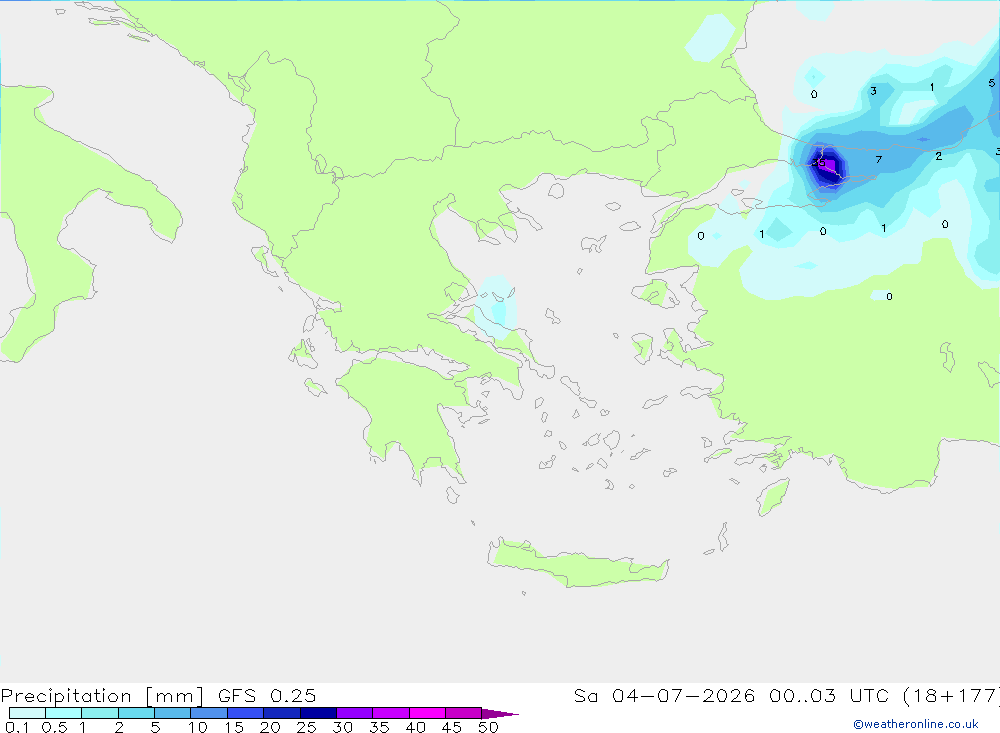Click the legend label '45'
Image resolution: width=1000 pixels, height=733 pixels.
tap(452, 727)
